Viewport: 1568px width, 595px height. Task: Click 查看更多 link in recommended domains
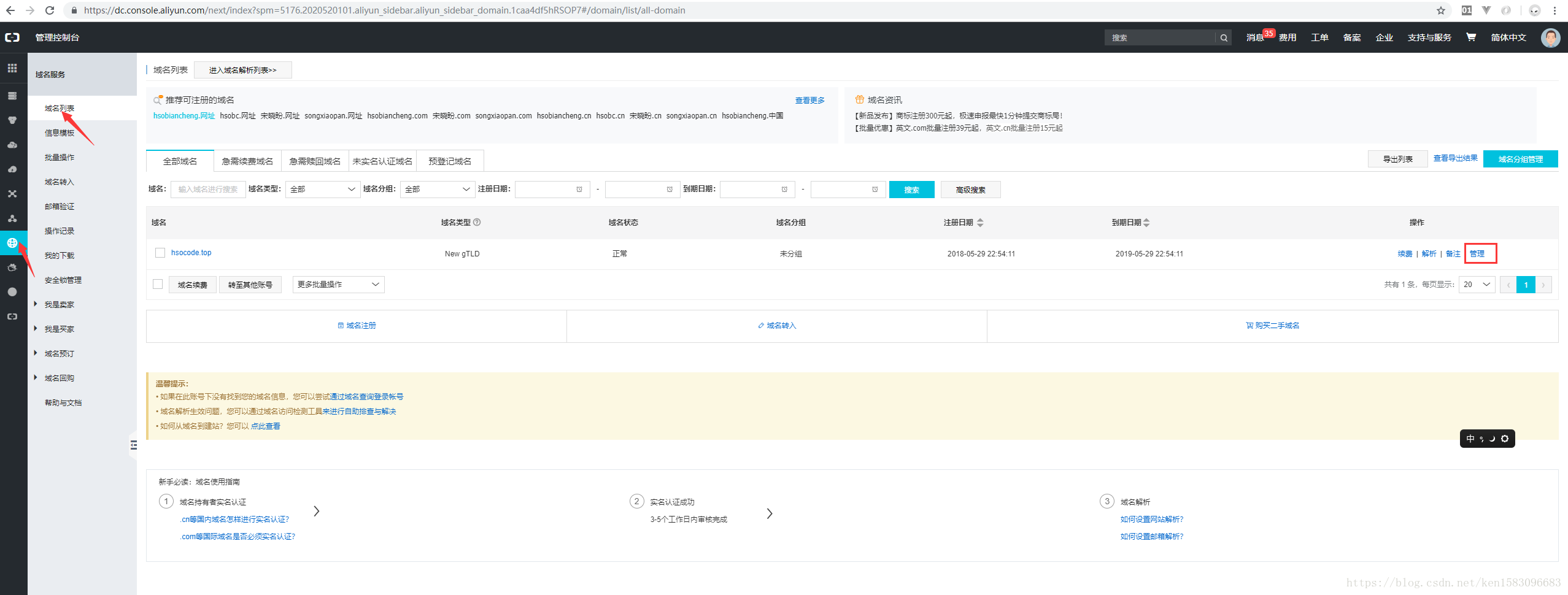point(810,100)
